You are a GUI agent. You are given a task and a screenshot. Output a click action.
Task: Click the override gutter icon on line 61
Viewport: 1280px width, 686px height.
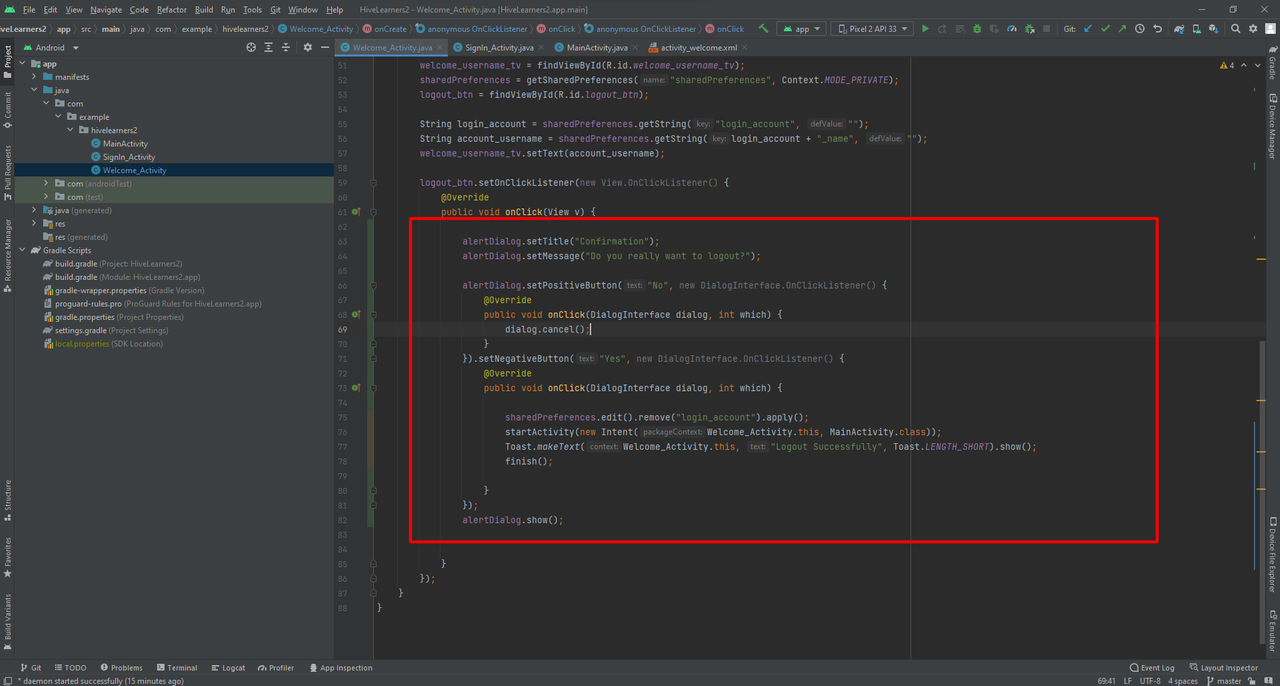(356, 212)
